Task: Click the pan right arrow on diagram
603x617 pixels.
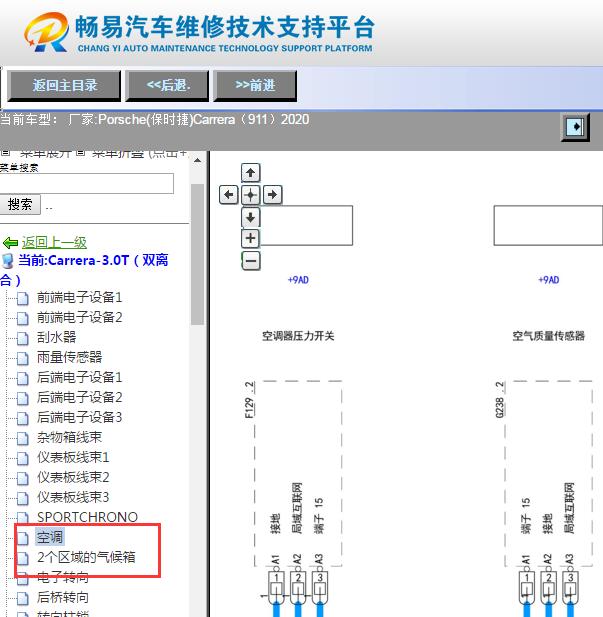Action: point(272,194)
